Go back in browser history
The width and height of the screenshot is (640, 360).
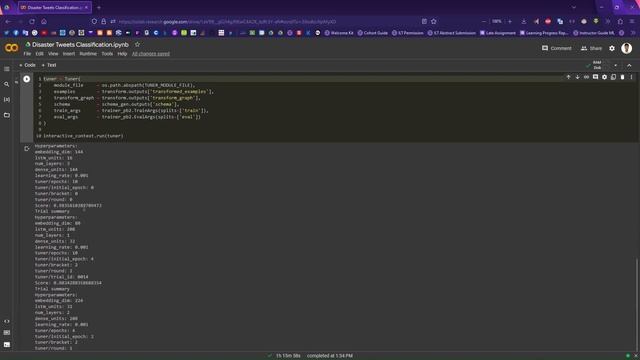(8, 21)
